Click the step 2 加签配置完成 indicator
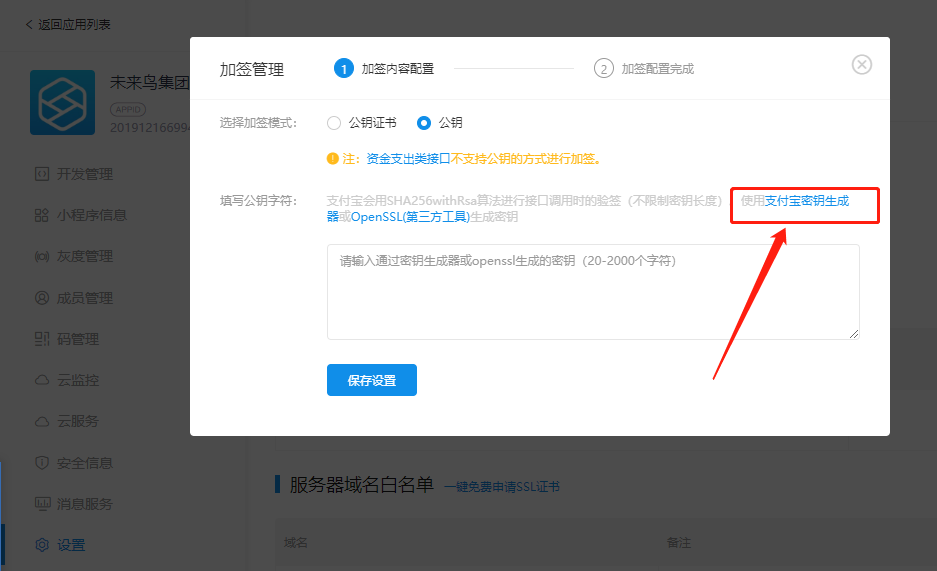The height and width of the screenshot is (571, 937). tap(644, 69)
